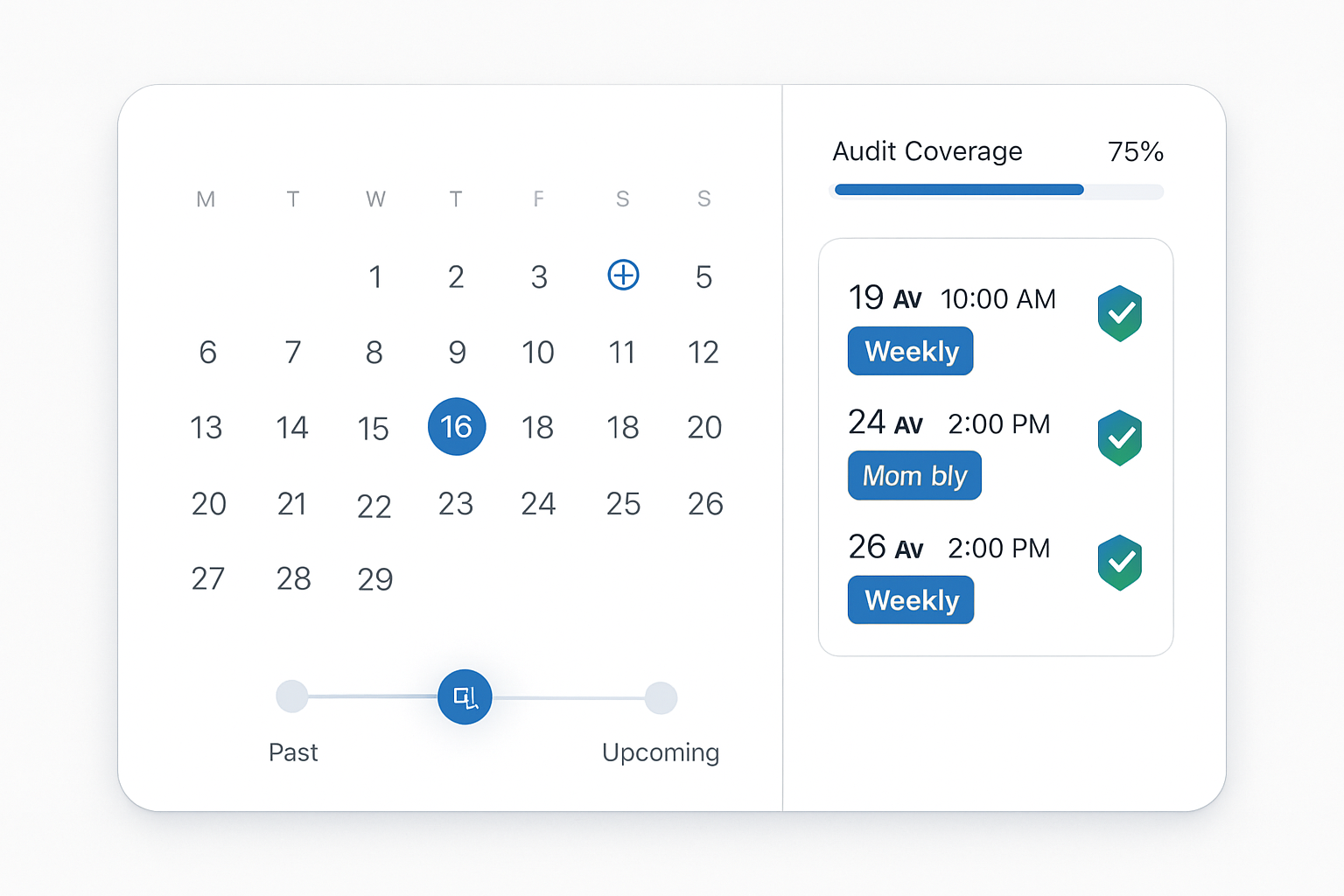Click the plus circle icon on Saturday

pyautogui.click(x=623, y=275)
